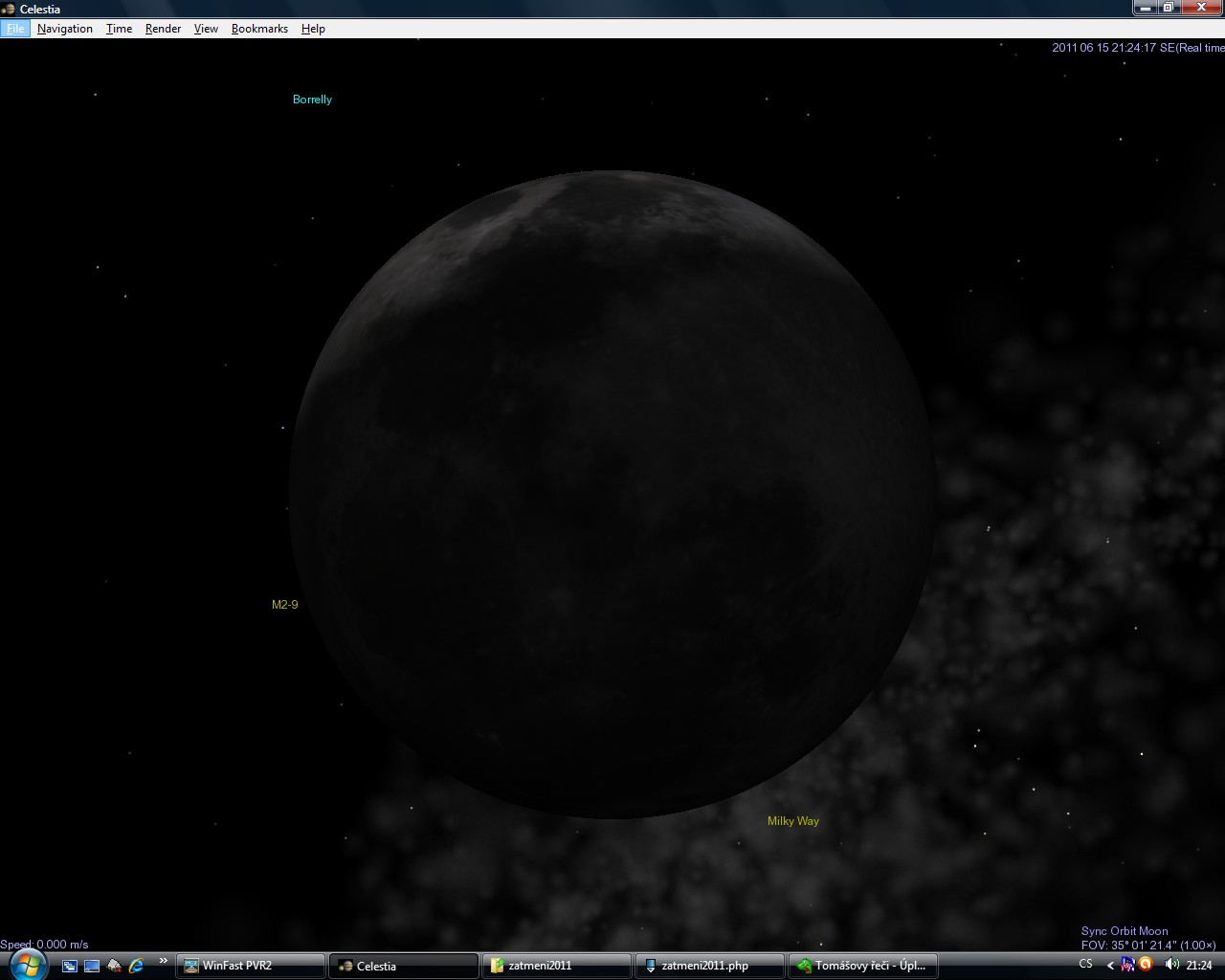Open the zatmeni2011 folder taskbar button
1225x980 pixels.
(x=556, y=966)
